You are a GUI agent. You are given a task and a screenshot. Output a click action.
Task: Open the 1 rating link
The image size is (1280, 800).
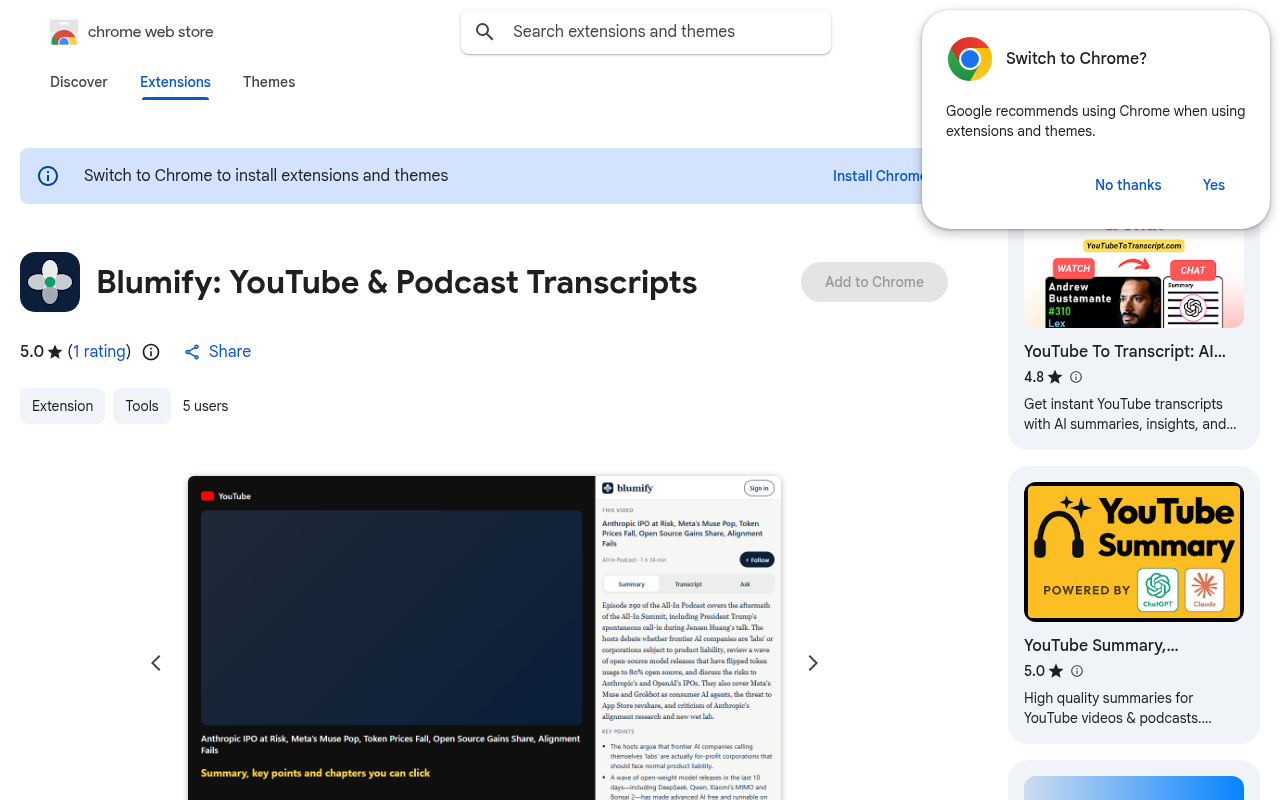[x=99, y=352]
